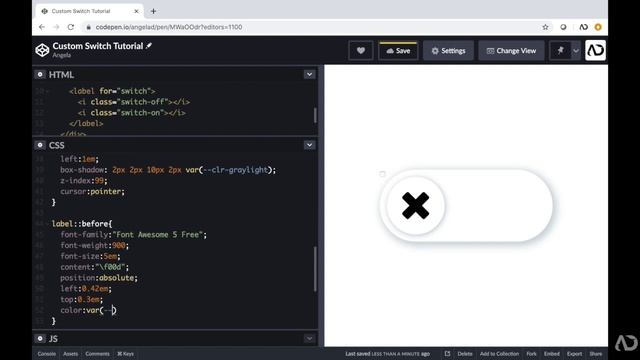Bookmark page with star icon
Image resolution: width=640 pixels, height=360 pixels.
coord(545,27)
